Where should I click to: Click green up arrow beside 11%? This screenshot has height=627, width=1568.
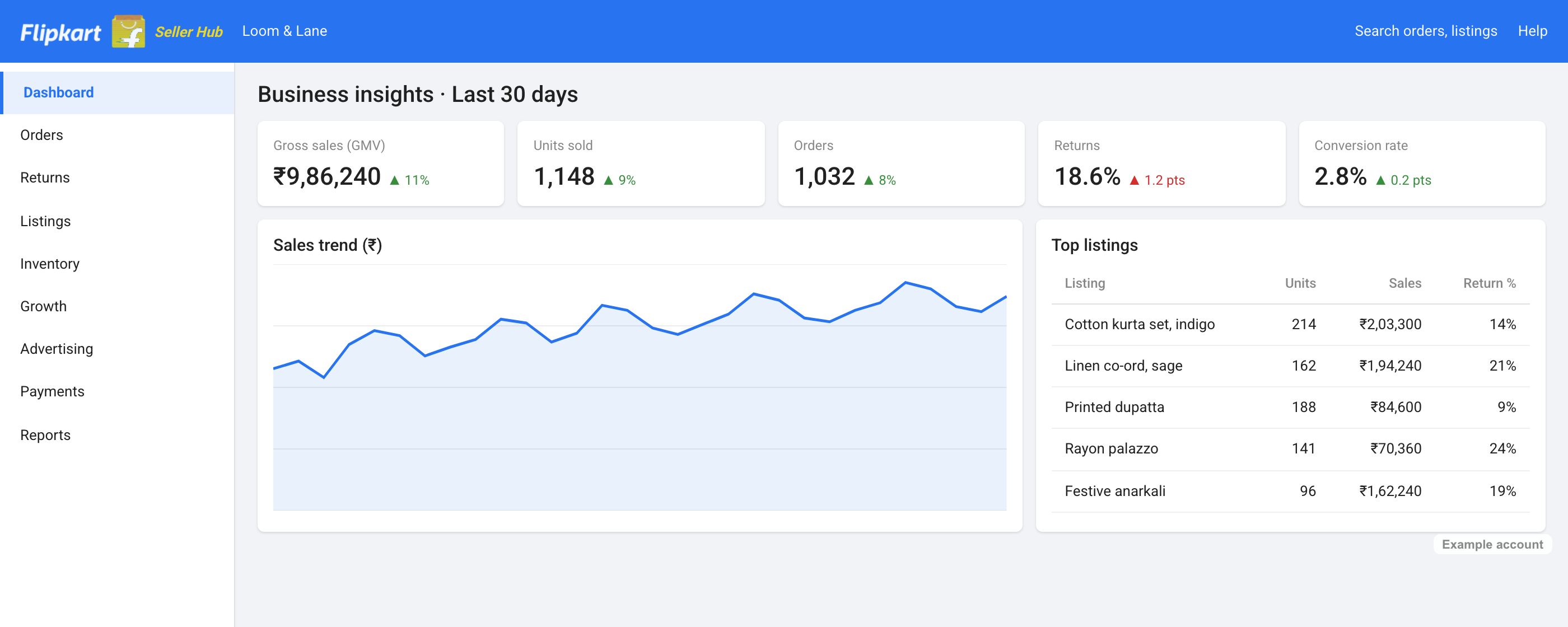(x=394, y=180)
